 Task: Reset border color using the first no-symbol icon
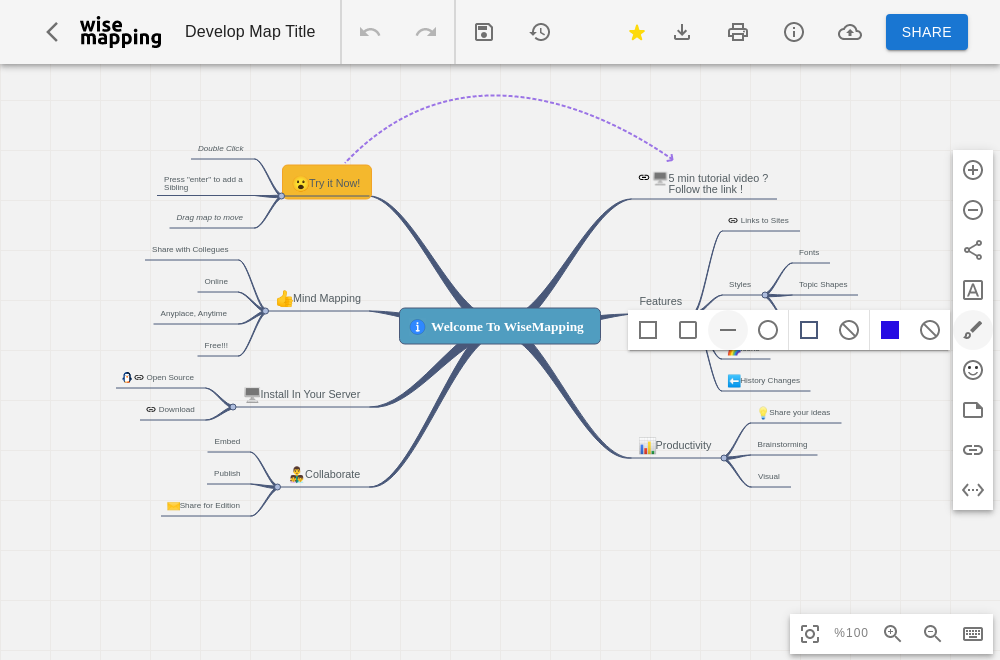point(849,330)
